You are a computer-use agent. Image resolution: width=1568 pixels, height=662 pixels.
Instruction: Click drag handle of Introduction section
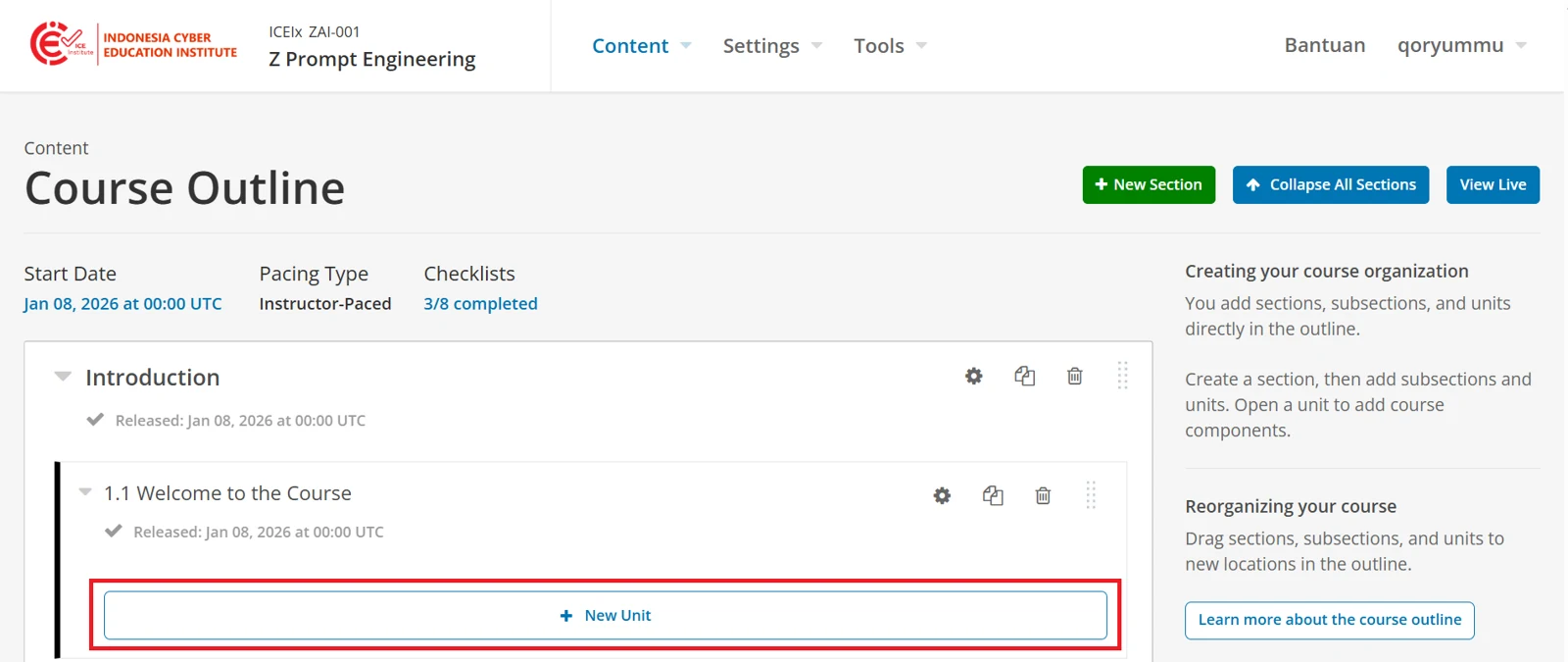click(1122, 376)
